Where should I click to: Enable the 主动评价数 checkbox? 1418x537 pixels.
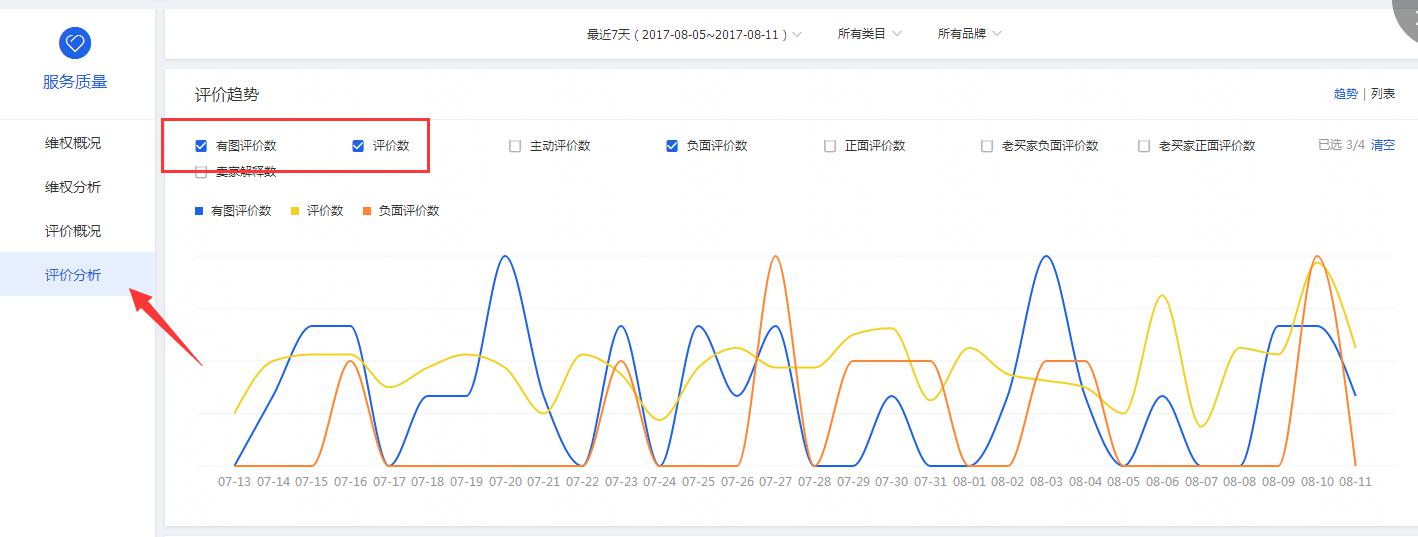(515, 146)
